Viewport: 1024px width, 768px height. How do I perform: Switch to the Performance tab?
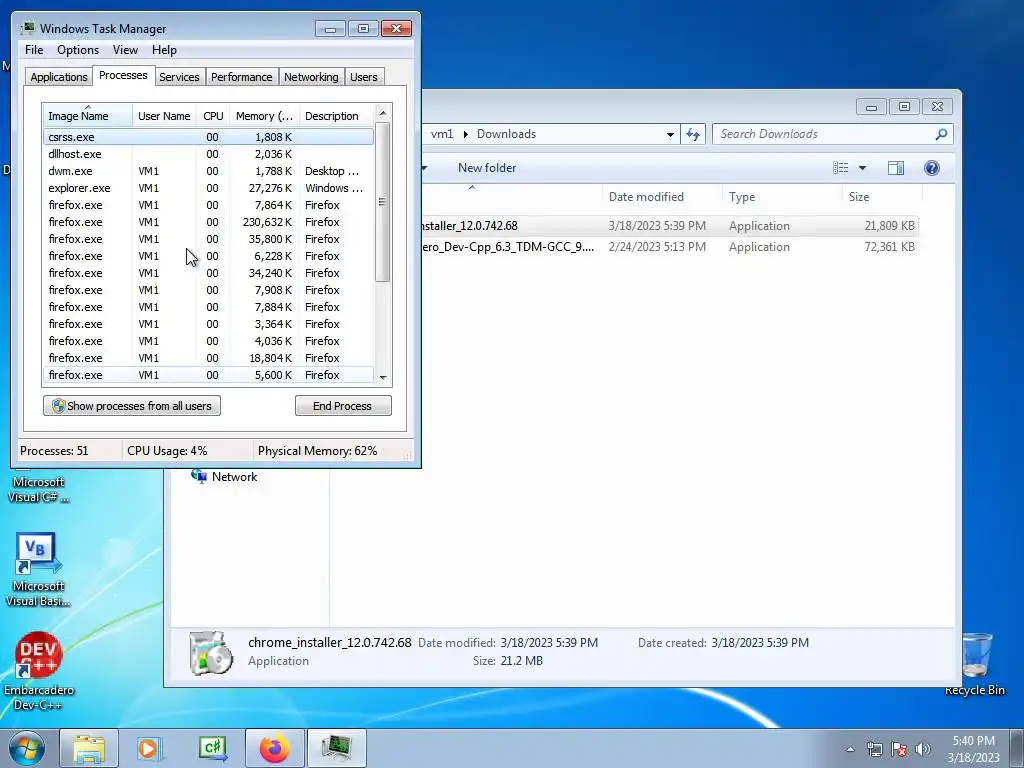242,77
